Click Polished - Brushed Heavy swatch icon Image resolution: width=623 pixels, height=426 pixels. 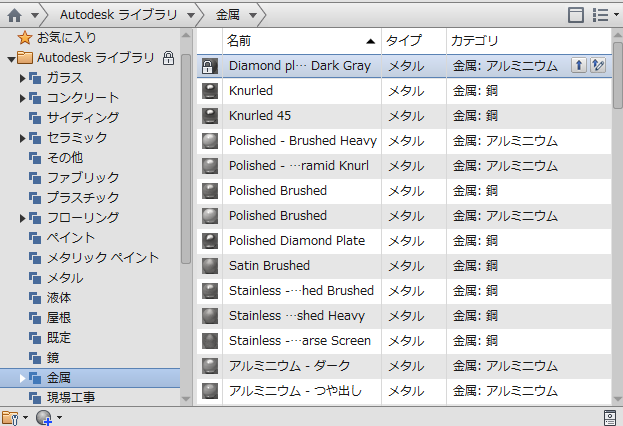(x=210, y=141)
